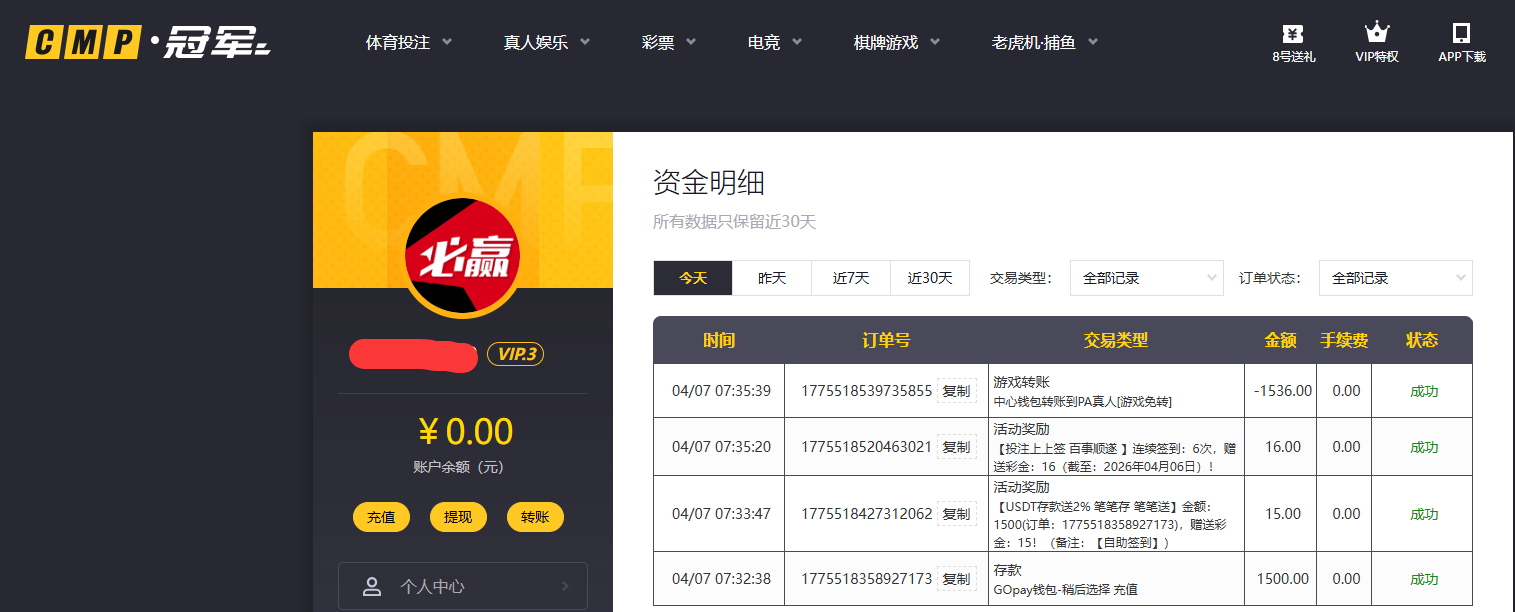
Task: Select the 昨天 date filter tab
Action: [x=771, y=278]
